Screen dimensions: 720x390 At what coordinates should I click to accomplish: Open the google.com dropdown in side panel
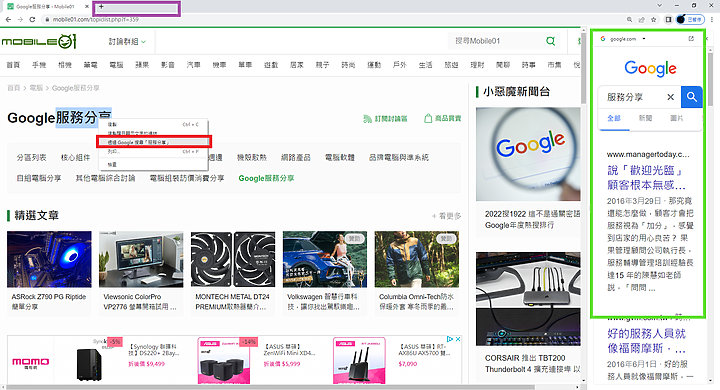(x=644, y=39)
